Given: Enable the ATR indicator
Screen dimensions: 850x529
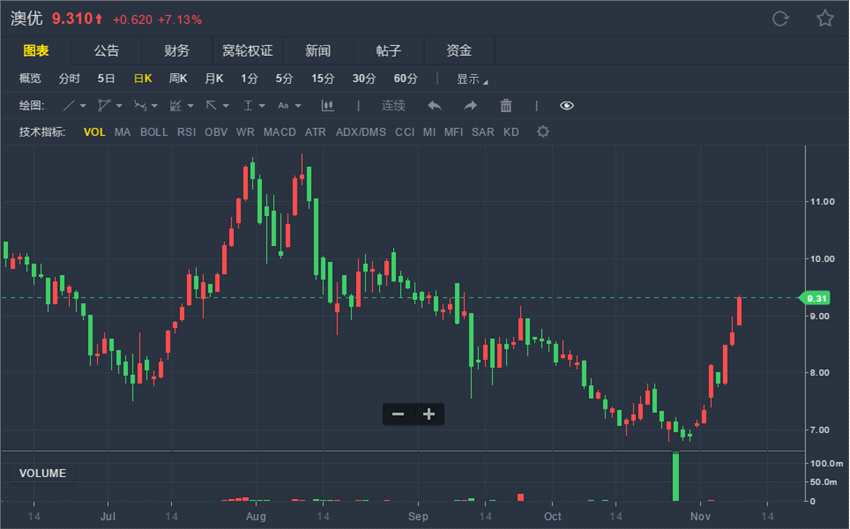Looking at the screenshot, I should (315, 132).
